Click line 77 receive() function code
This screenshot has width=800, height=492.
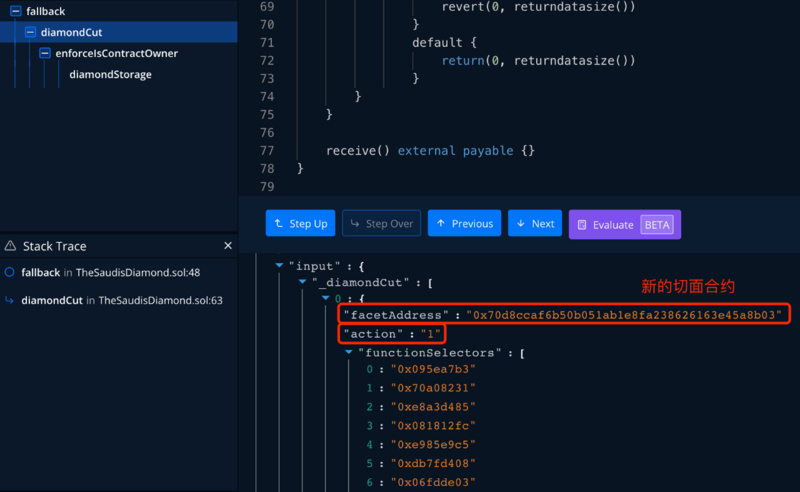pos(430,150)
